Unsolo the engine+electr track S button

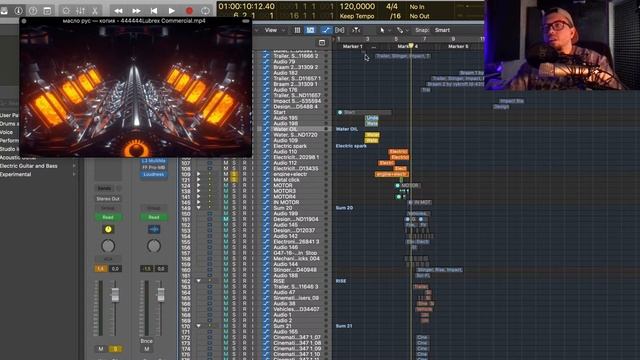(234, 174)
